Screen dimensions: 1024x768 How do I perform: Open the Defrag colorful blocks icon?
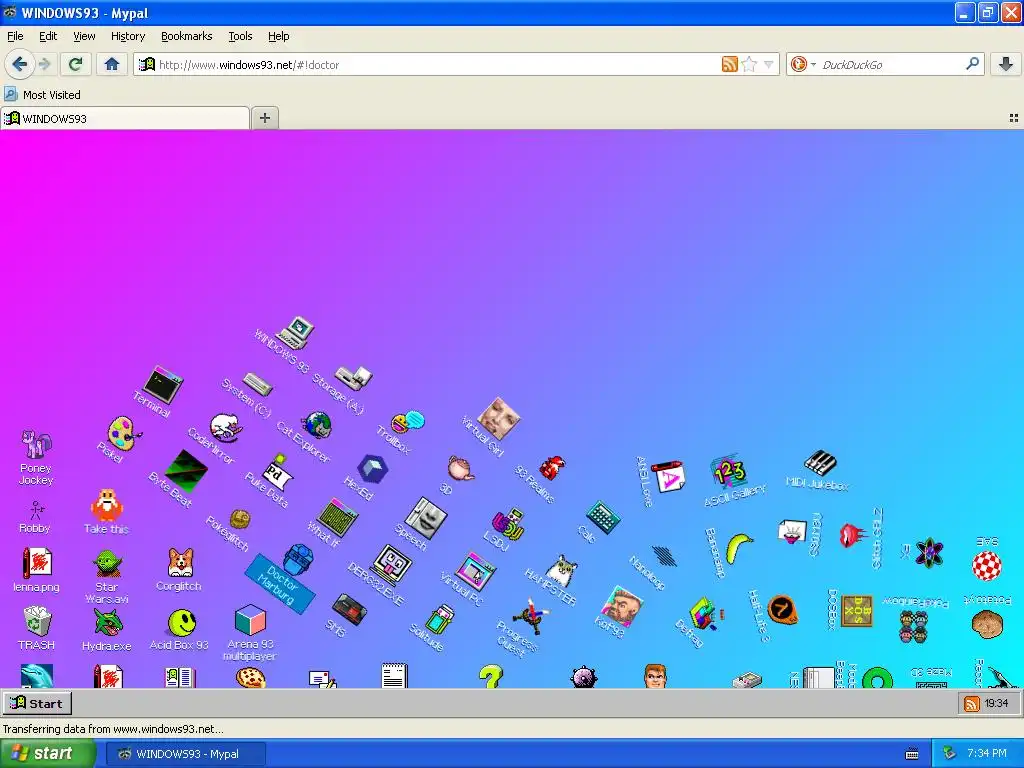705,615
